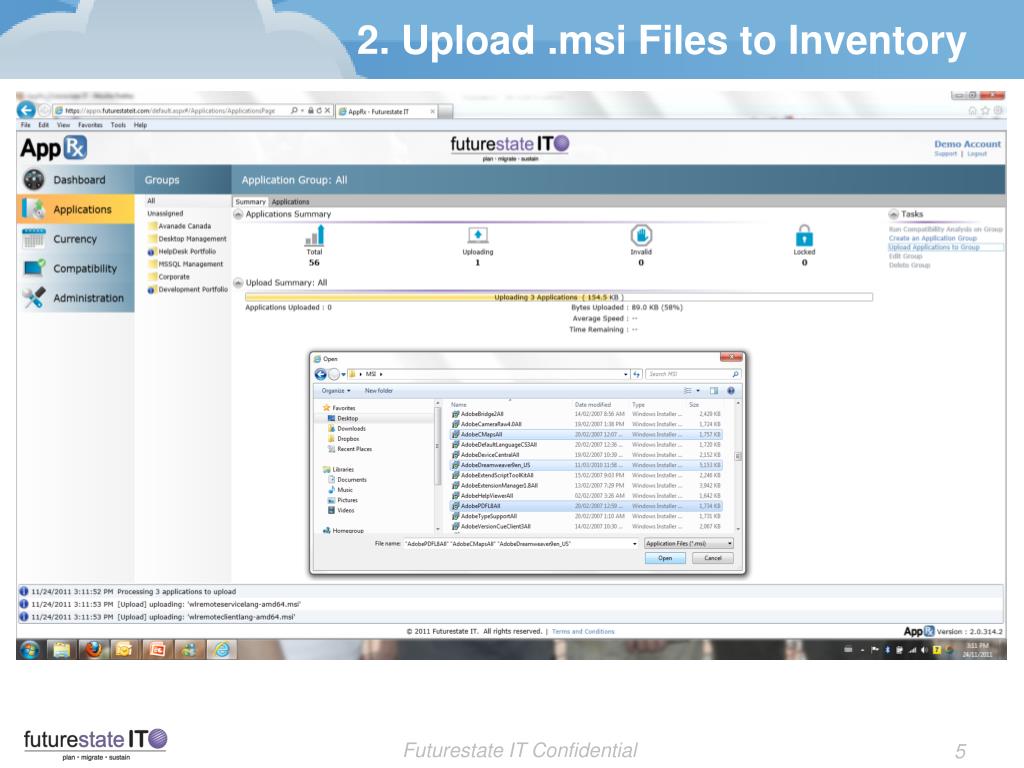This screenshot has width=1024, height=768.
Task: Click the Windows Start orb
Action: 30,649
